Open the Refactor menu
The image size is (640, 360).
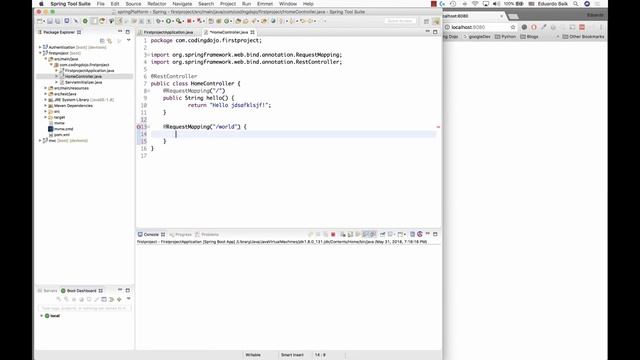[157, 4]
